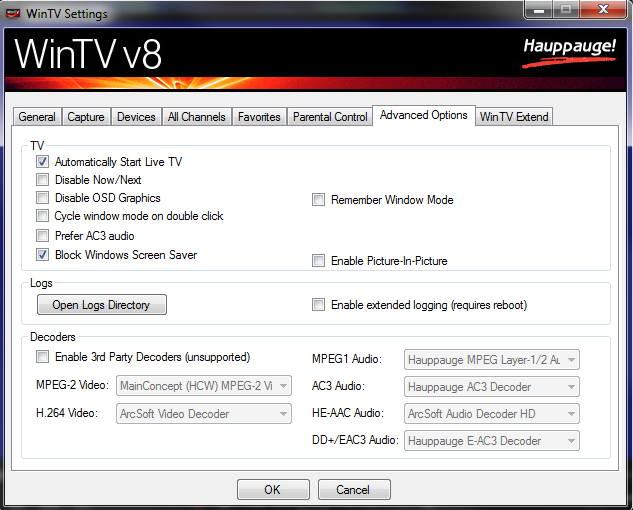Screen dimensions: 633x510
Task: Click the 'DD+/EAC3 Audio:' label
Action: (x=355, y=440)
